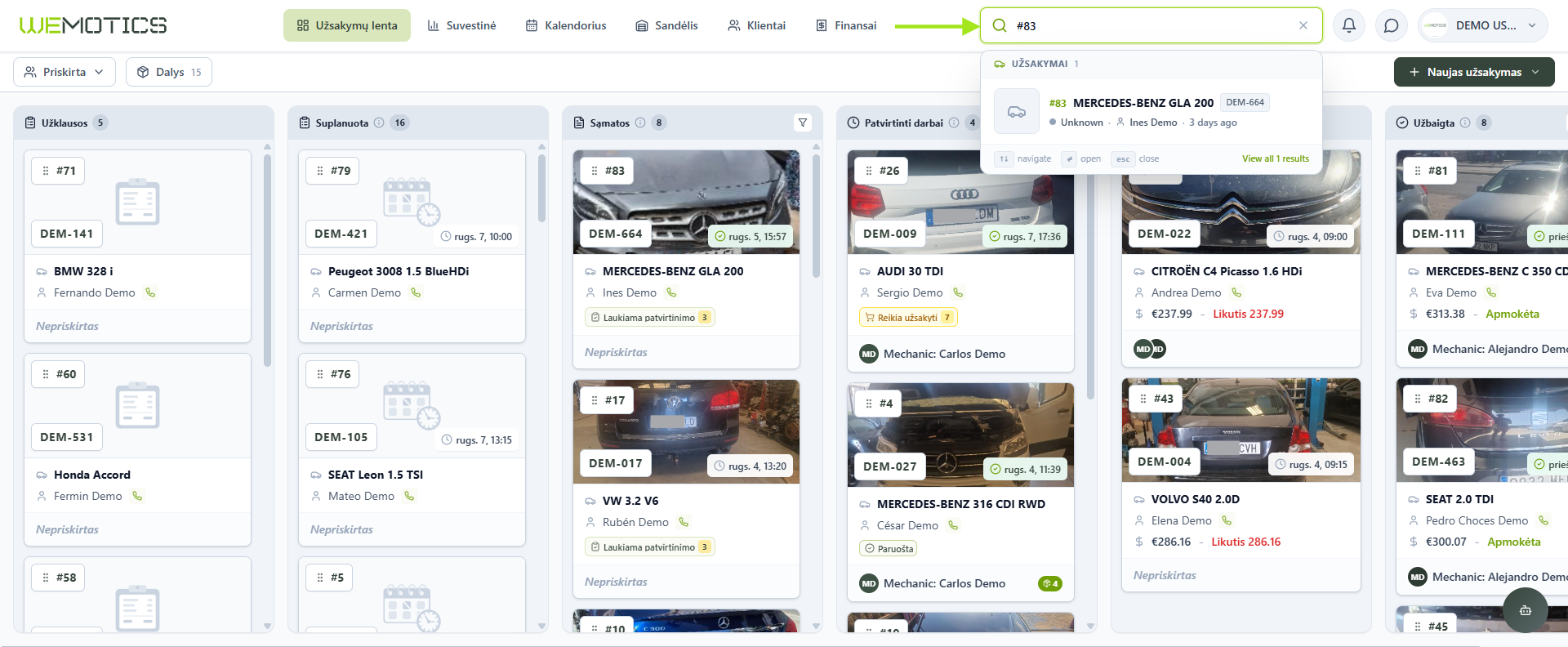Select the Finansai tab
Image resolution: width=1568 pixels, height=647 pixels.
coord(846,25)
